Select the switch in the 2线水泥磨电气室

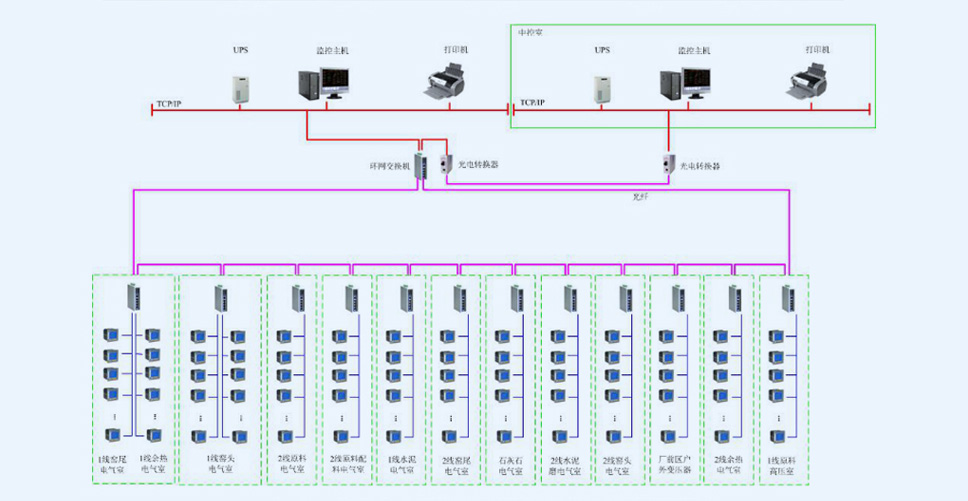pyautogui.click(x=570, y=298)
